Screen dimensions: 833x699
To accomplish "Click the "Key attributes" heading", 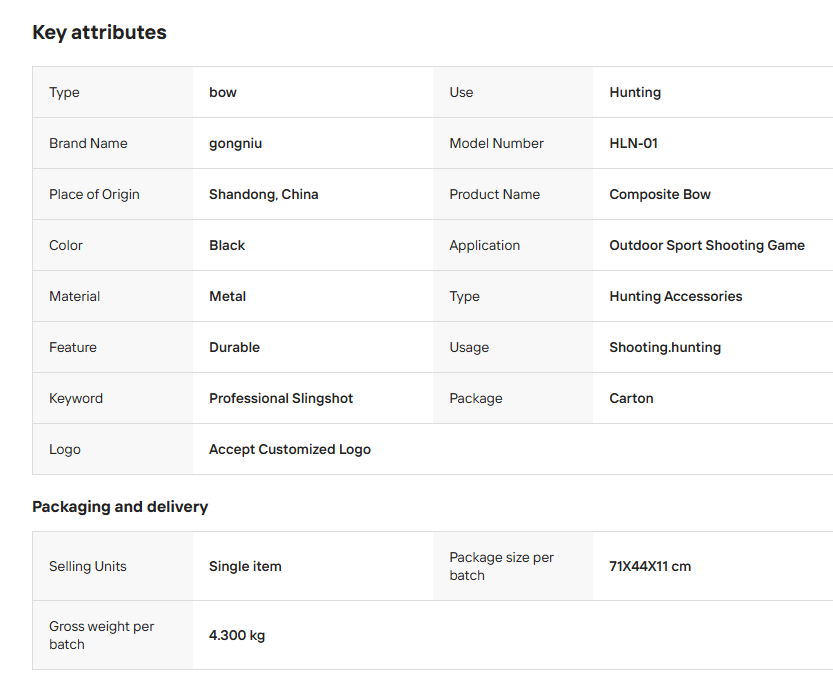I will [x=99, y=32].
